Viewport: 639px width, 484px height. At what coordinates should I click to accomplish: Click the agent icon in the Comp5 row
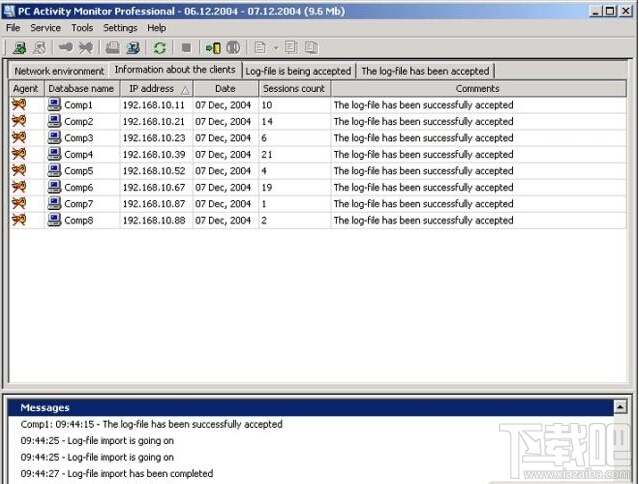[19, 170]
